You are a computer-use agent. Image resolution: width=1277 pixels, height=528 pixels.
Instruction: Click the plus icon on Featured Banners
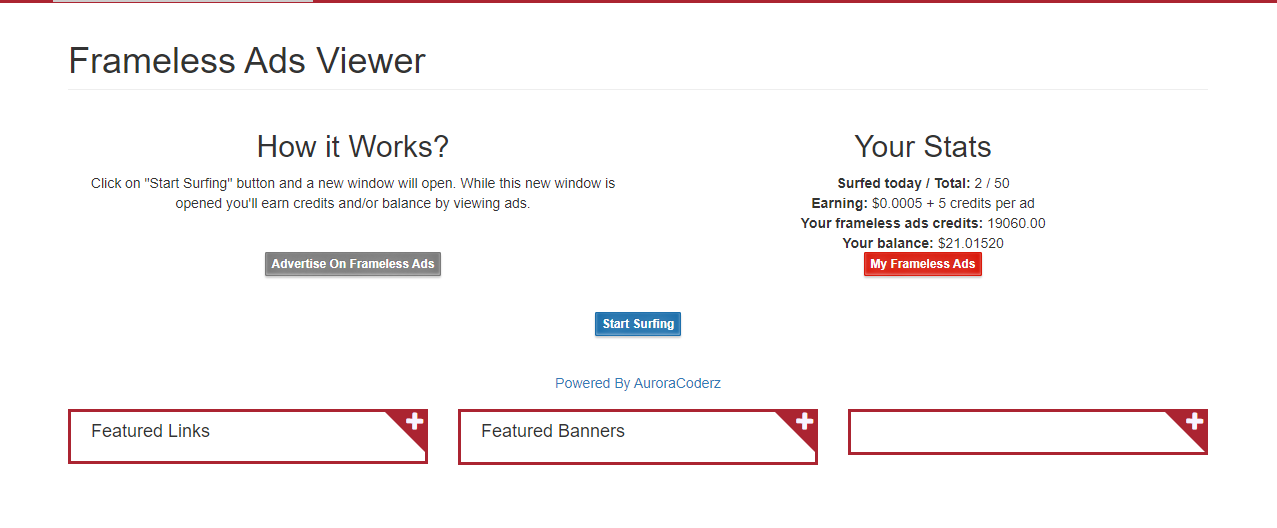805,422
